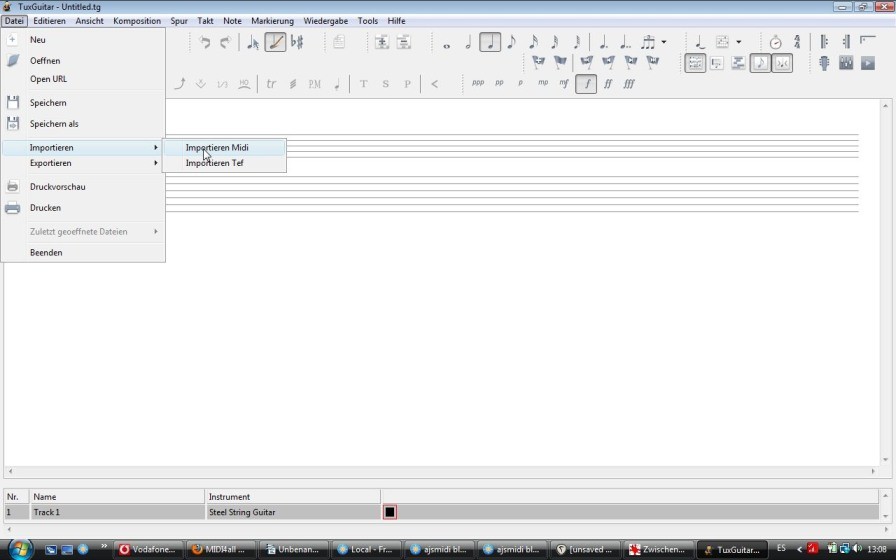Viewport: 896px width, 560px height.
Task: Click Open URL menu entry
Action: (83, 79)
